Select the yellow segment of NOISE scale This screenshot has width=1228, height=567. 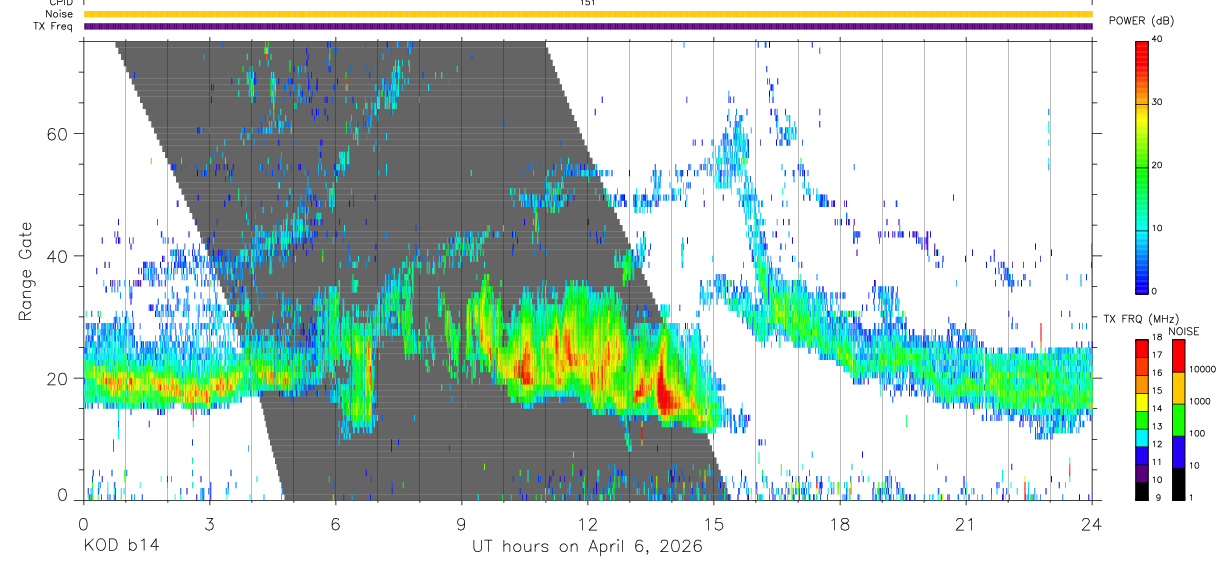click(x=1179, y=388)
